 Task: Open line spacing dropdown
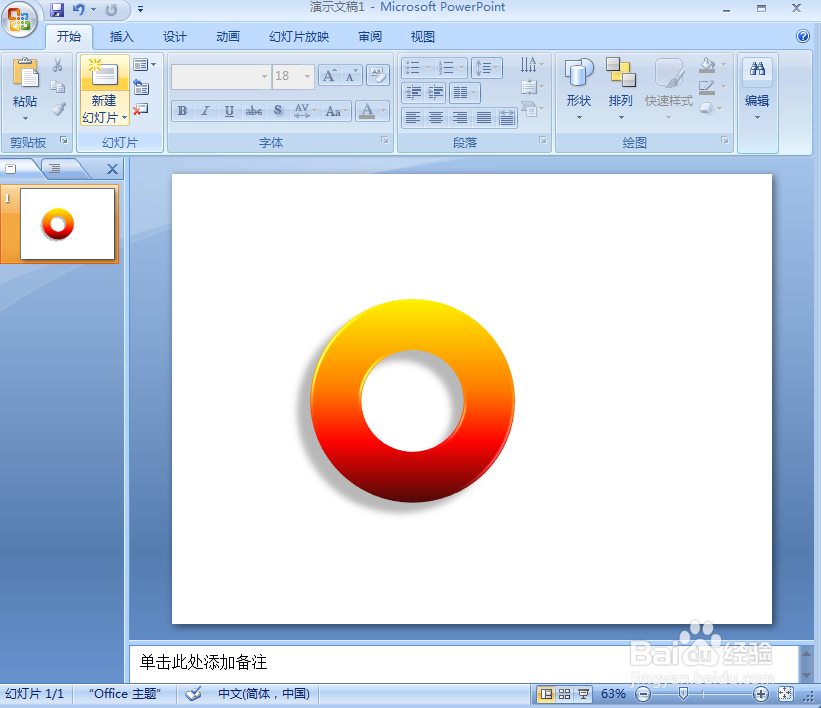[x=487, y=68]
